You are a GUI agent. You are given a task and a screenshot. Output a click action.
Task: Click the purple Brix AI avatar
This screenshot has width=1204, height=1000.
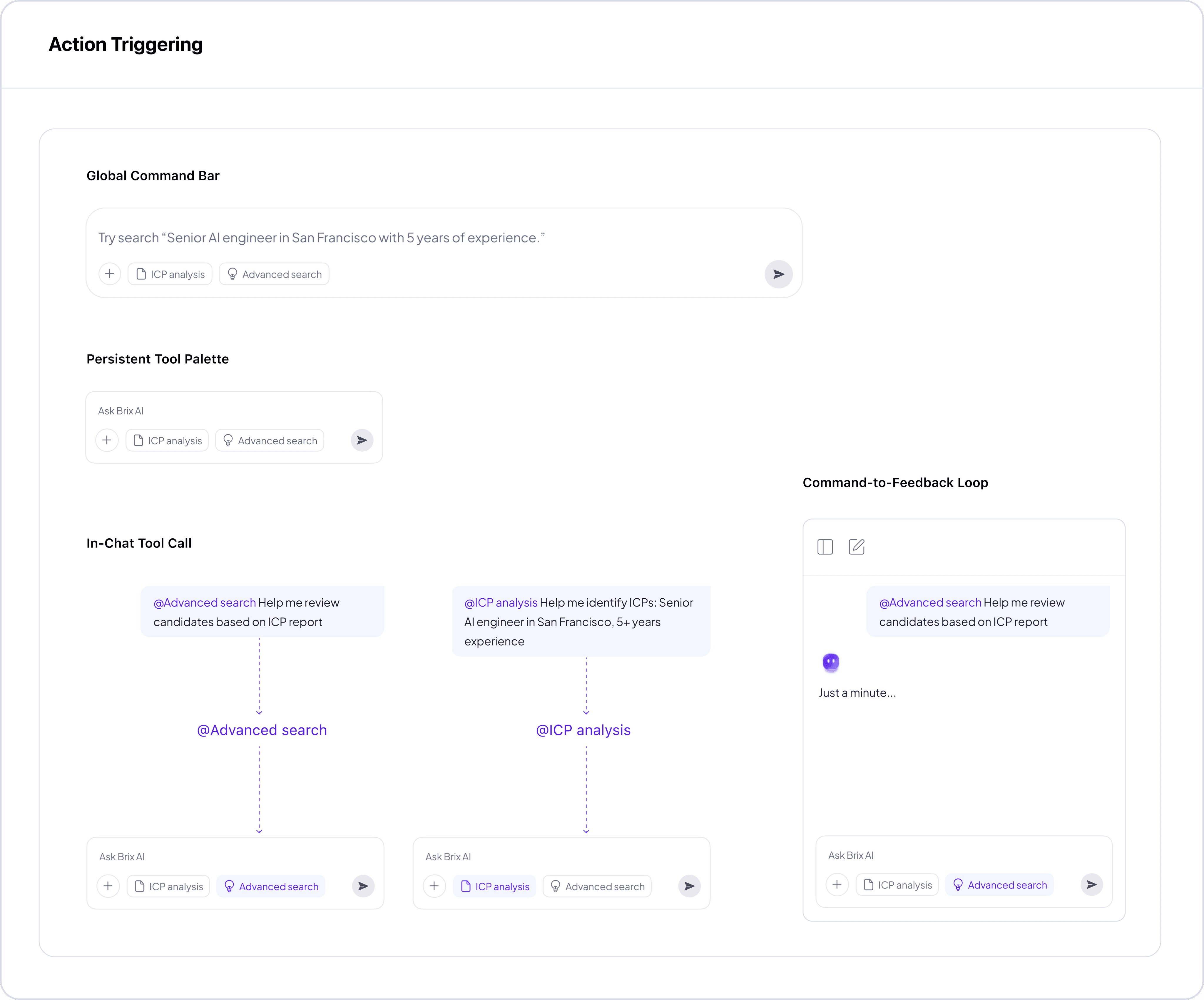pos(830,662)
